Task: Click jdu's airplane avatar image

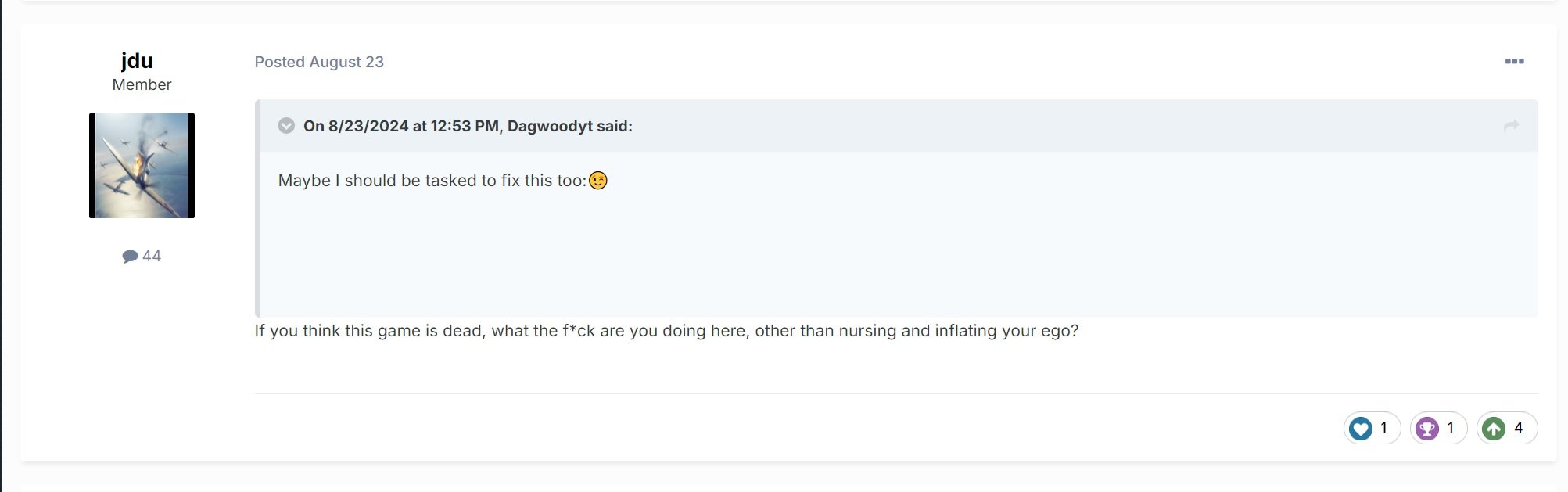Action: [142, 165]
